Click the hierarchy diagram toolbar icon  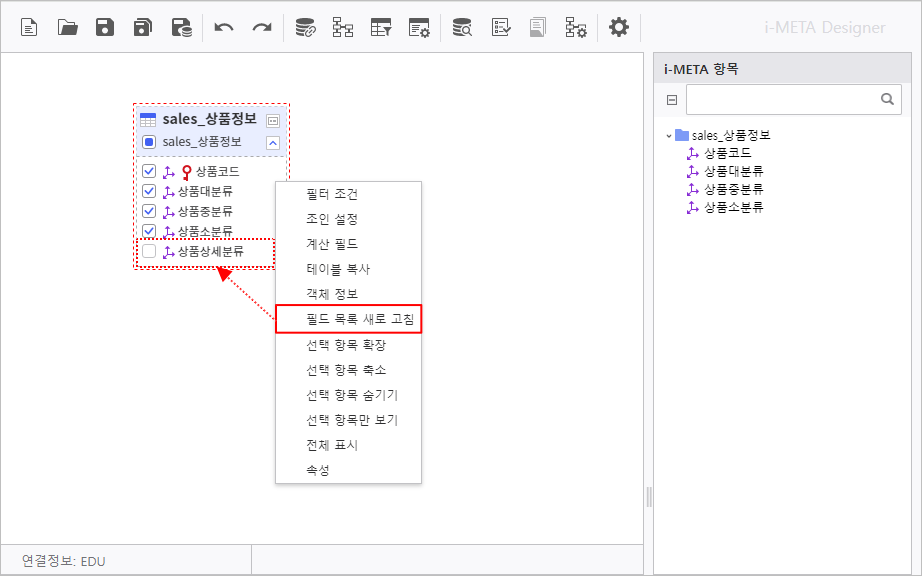(x=343, y=28)
